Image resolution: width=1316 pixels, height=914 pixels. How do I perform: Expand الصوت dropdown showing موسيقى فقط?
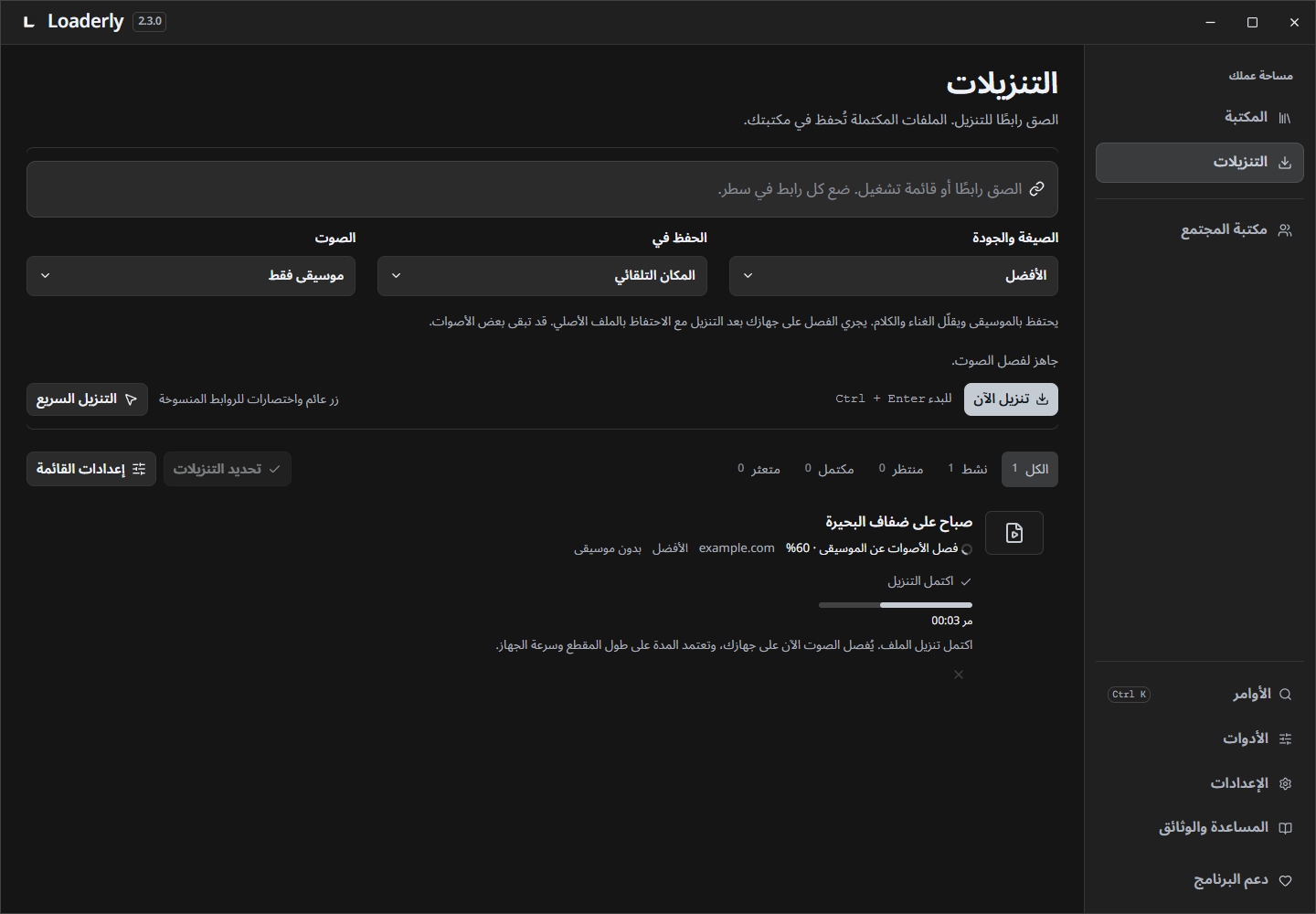pyautogui.click(x=191, y=276)
